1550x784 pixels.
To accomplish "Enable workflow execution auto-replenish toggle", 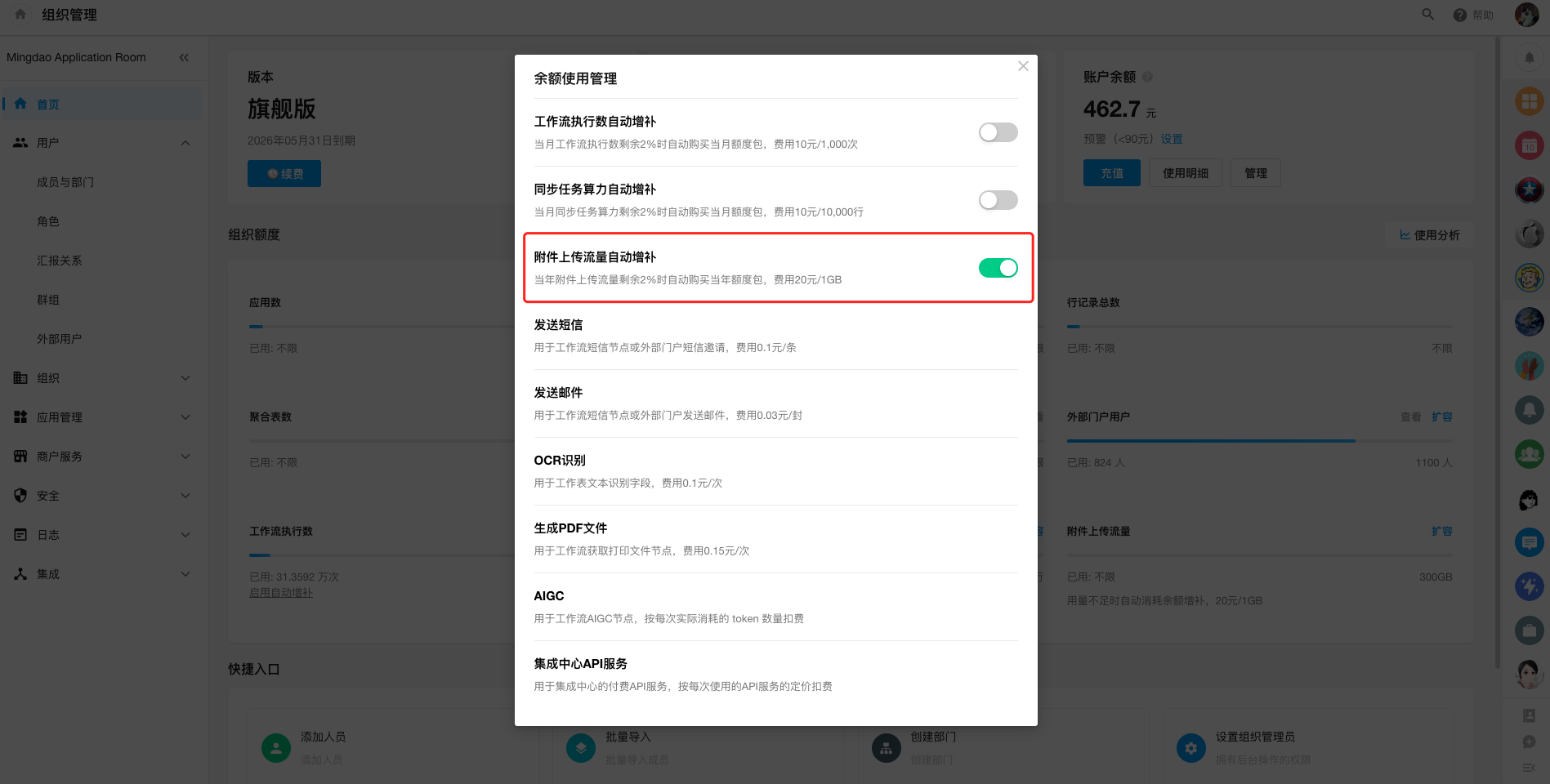I will (x=998, y=132).
